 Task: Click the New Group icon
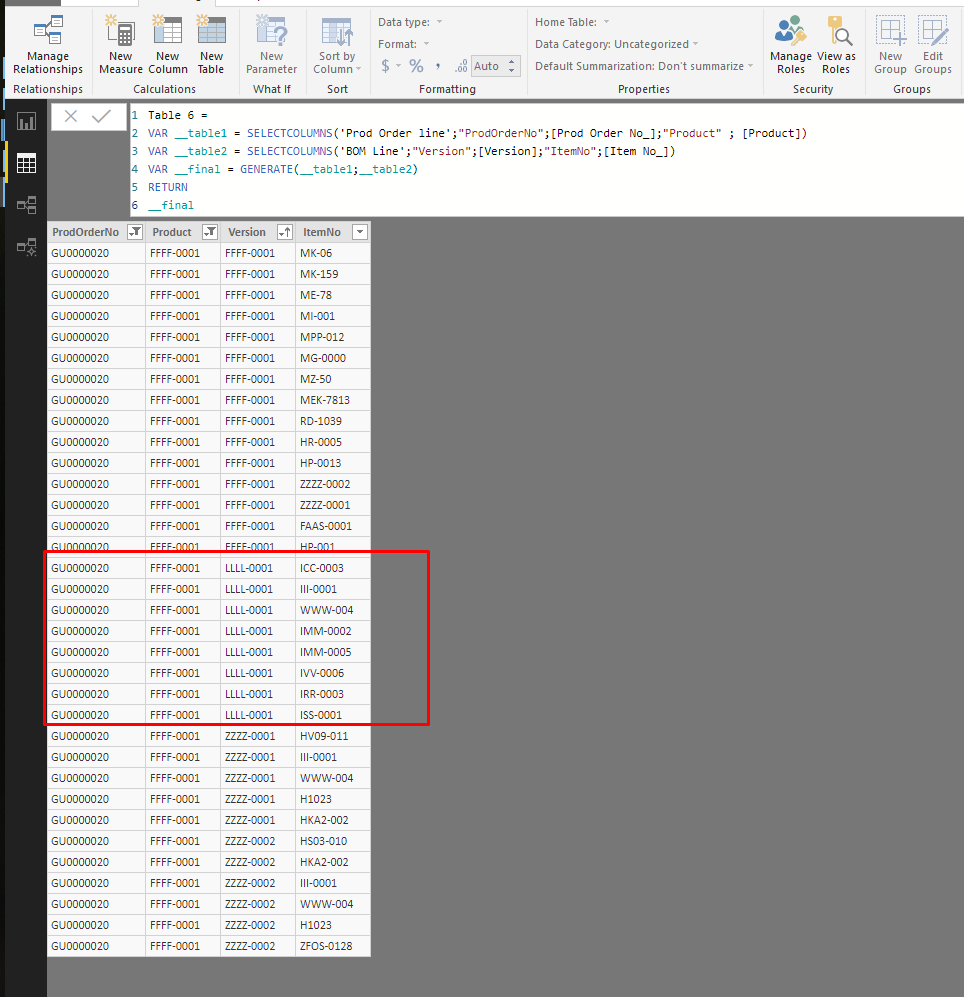coord(890,46)
